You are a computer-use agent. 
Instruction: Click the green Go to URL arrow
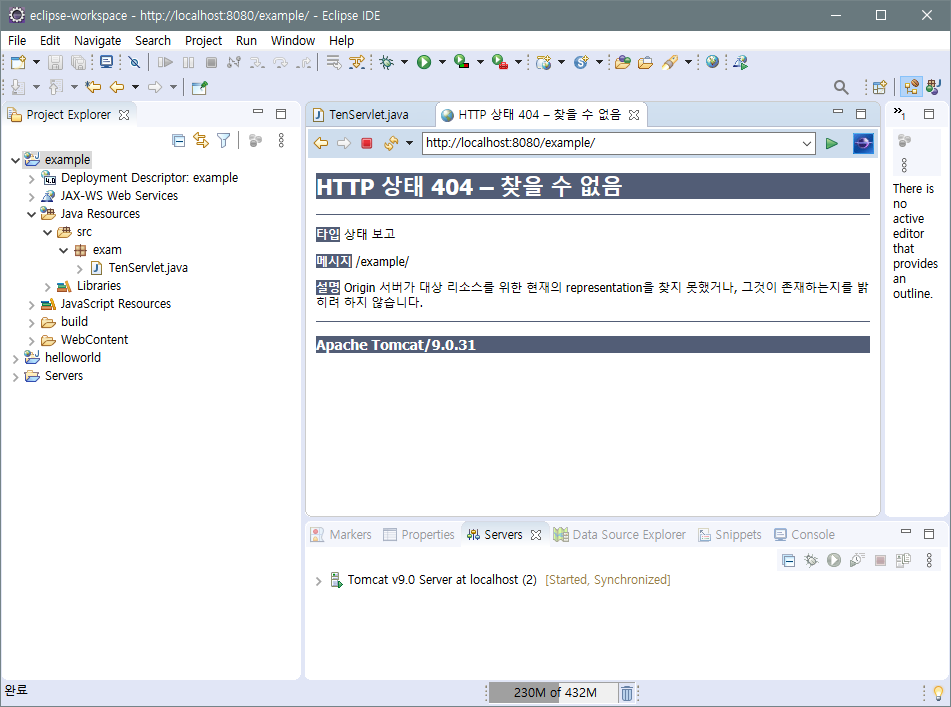point(832,143)
